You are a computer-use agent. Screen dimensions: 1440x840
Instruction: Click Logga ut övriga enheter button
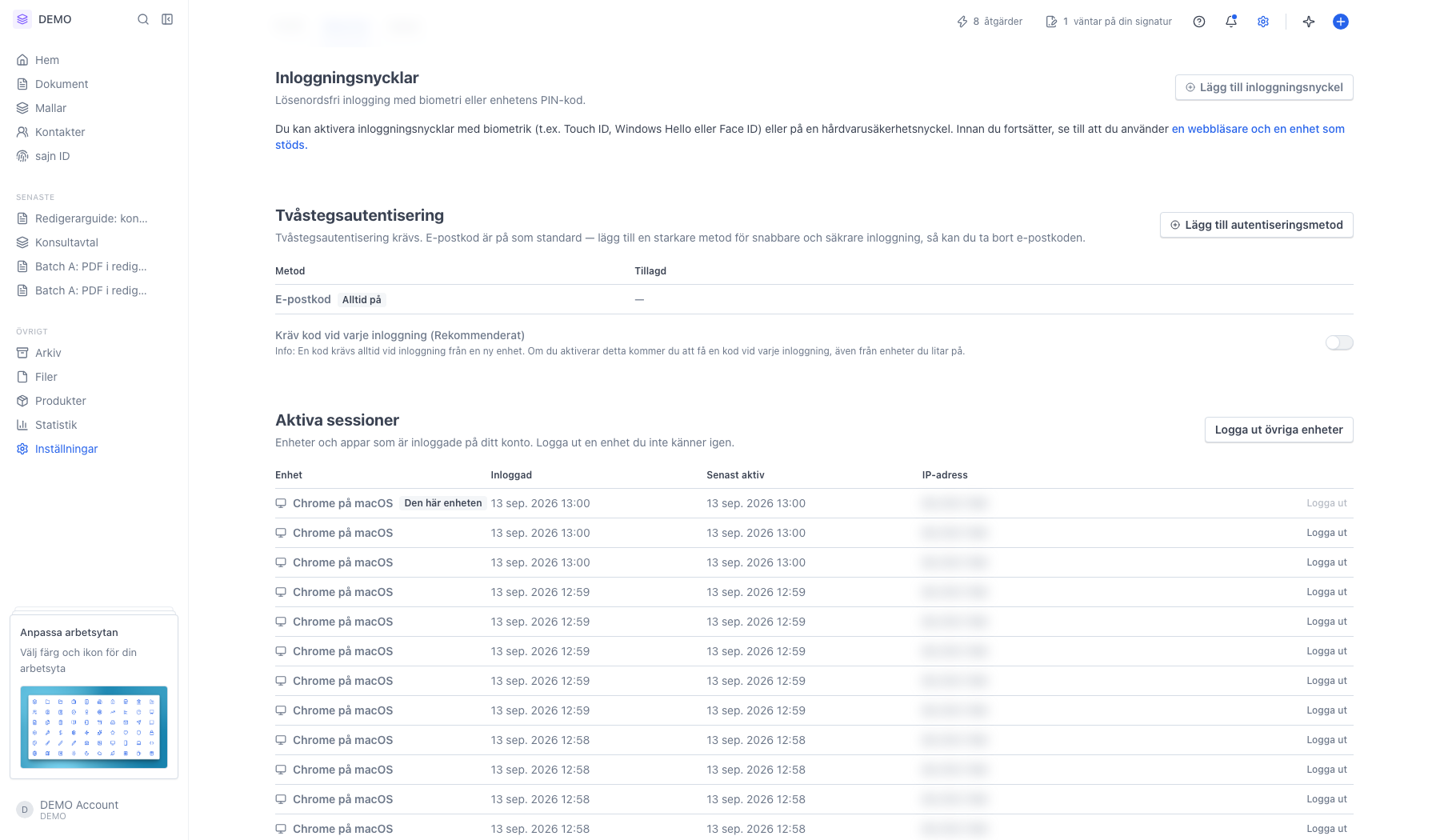(1279, 430)
